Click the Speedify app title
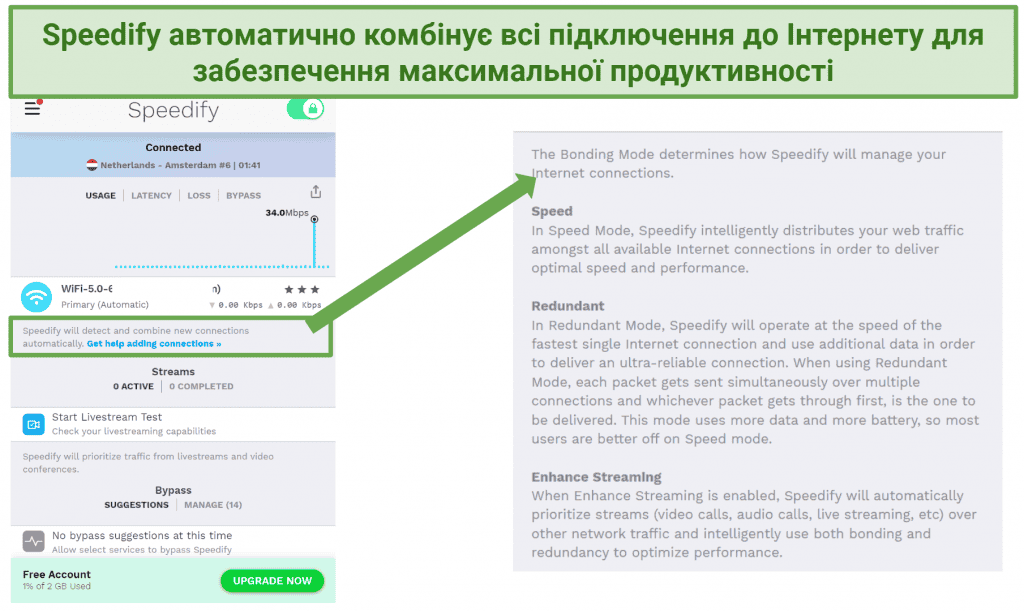The image size is (1024, 611). [173, 110]
